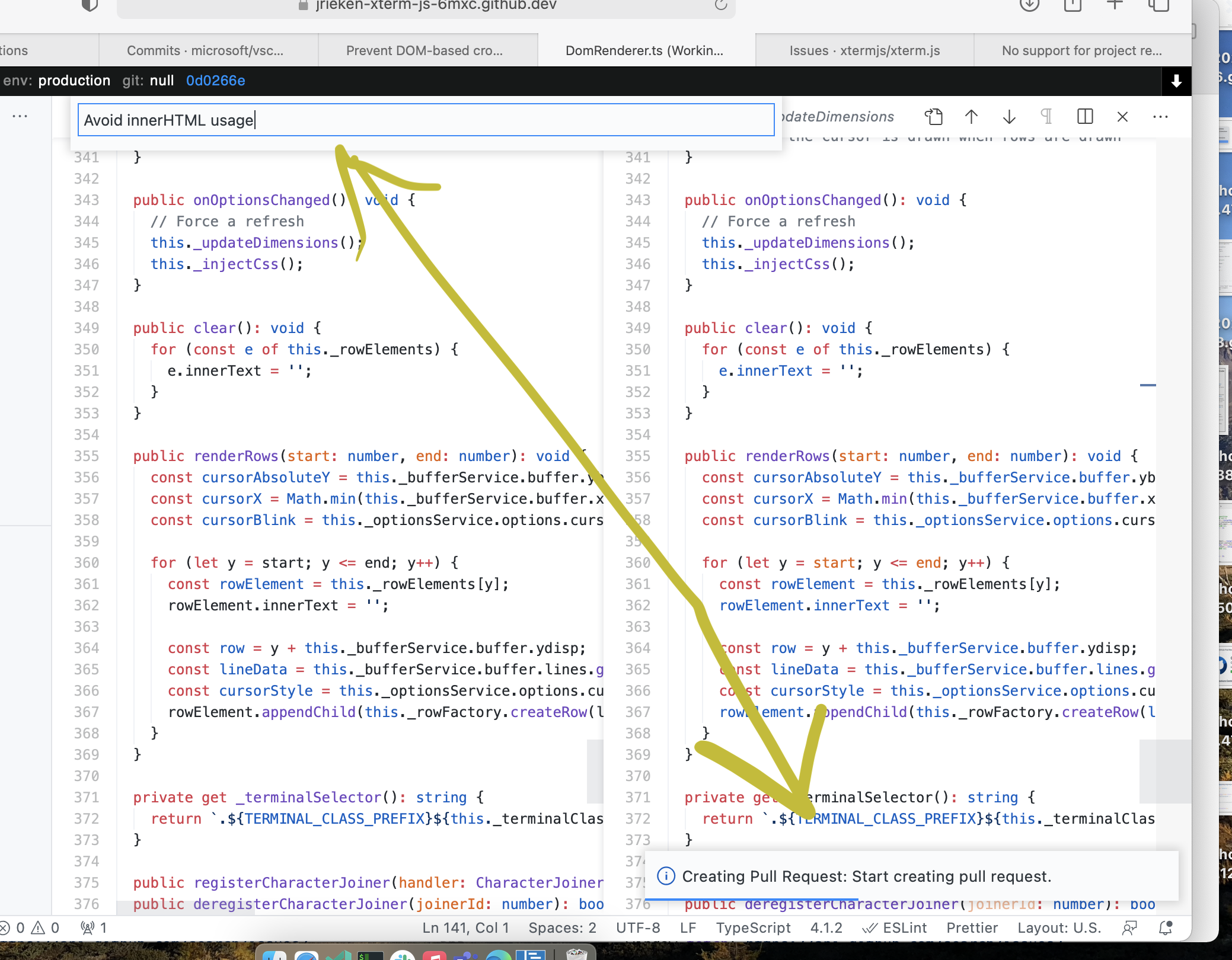Switch to No support for project re tab
This screenshot has width=1232, height=960.
[x=1082, y=50]
